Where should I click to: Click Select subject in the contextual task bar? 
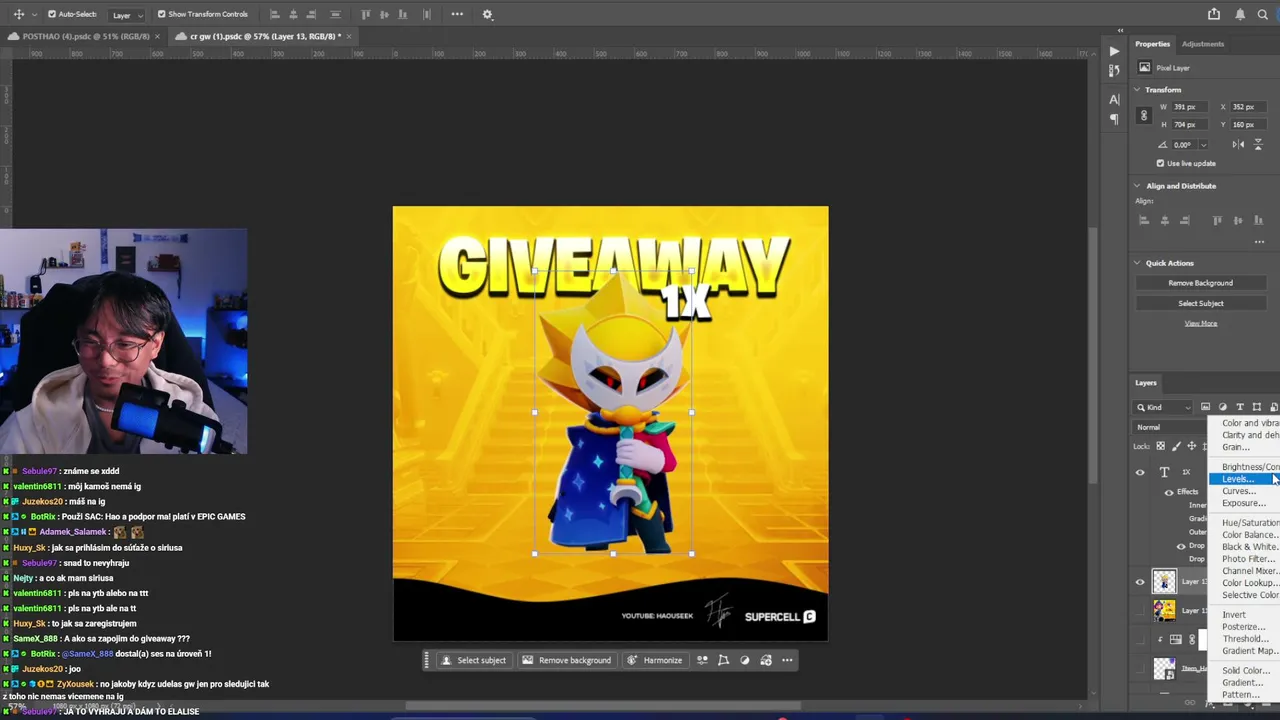(x=473, y=660)
